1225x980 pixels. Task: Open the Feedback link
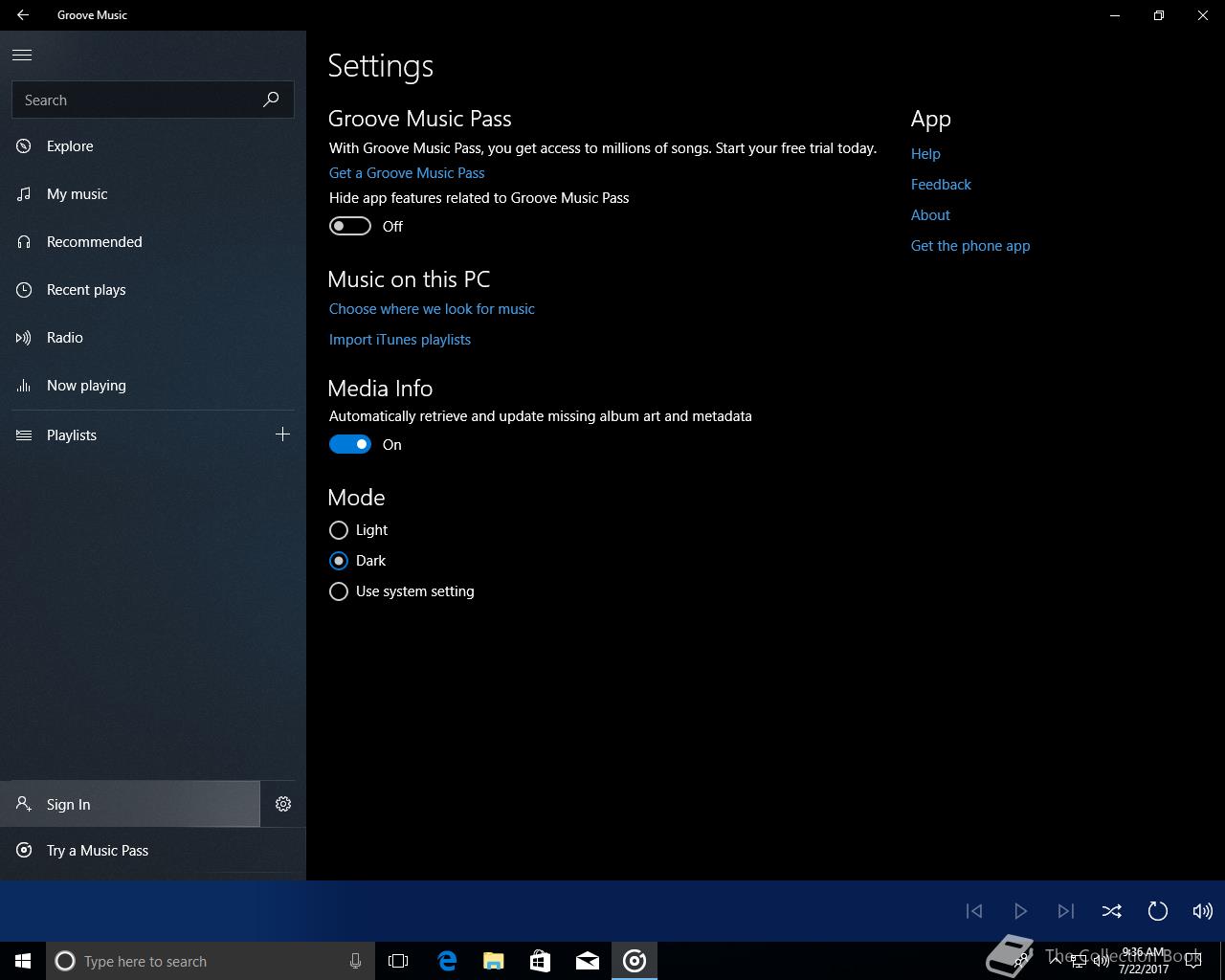941,185
